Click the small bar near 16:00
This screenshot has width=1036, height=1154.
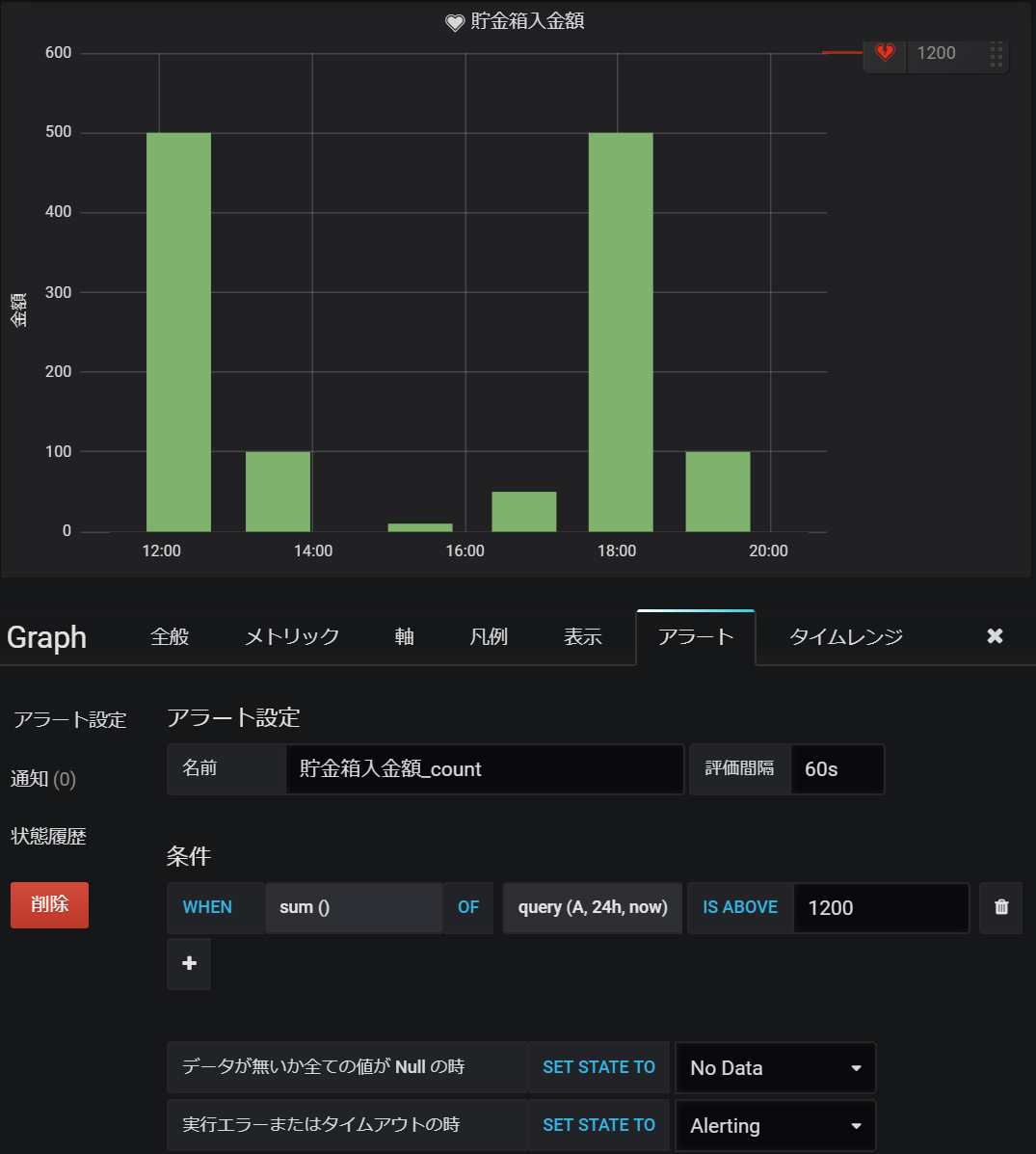[x=420, y=527]
